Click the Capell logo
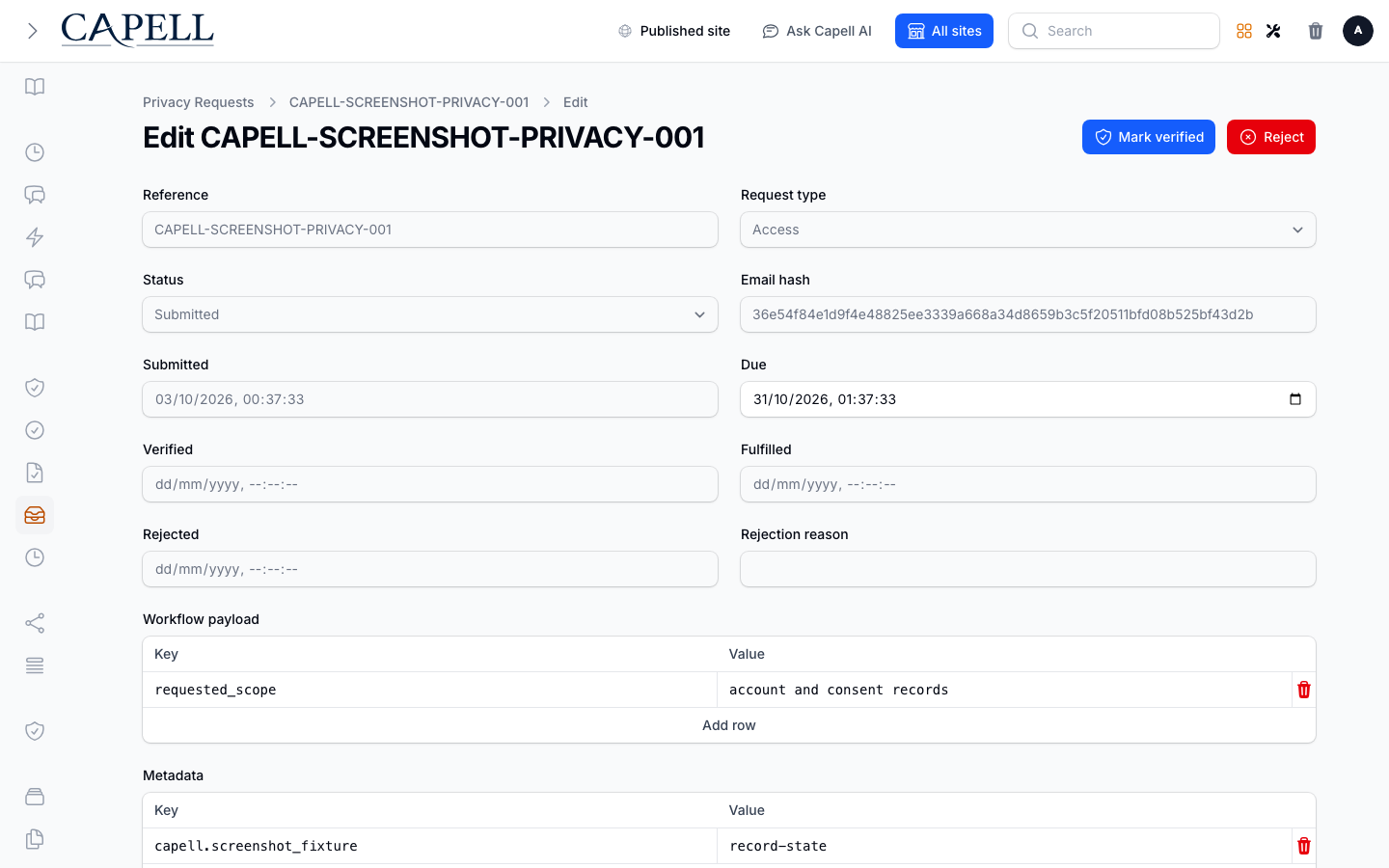 137,30
